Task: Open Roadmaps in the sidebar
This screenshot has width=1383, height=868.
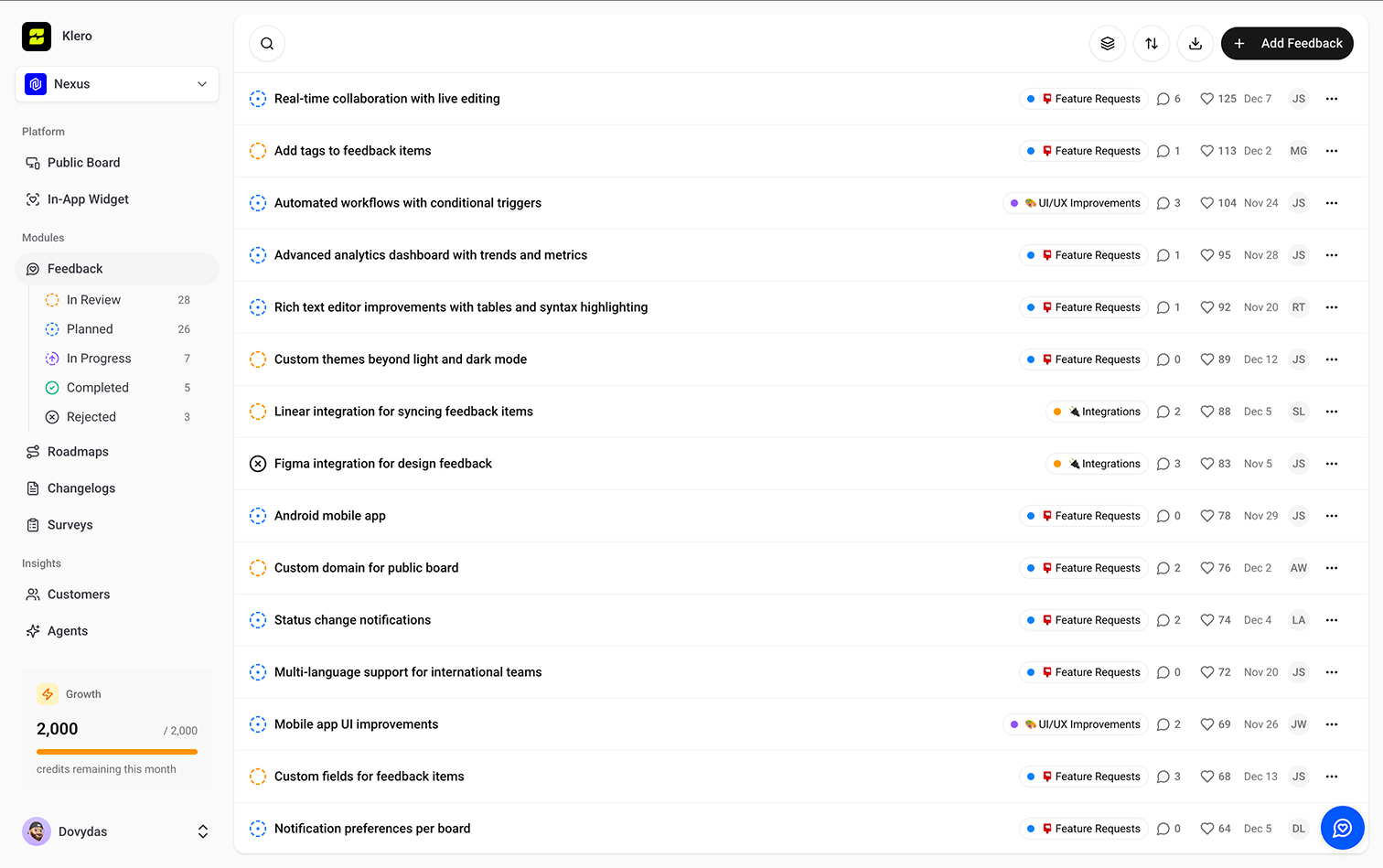Action: [78, 452]
